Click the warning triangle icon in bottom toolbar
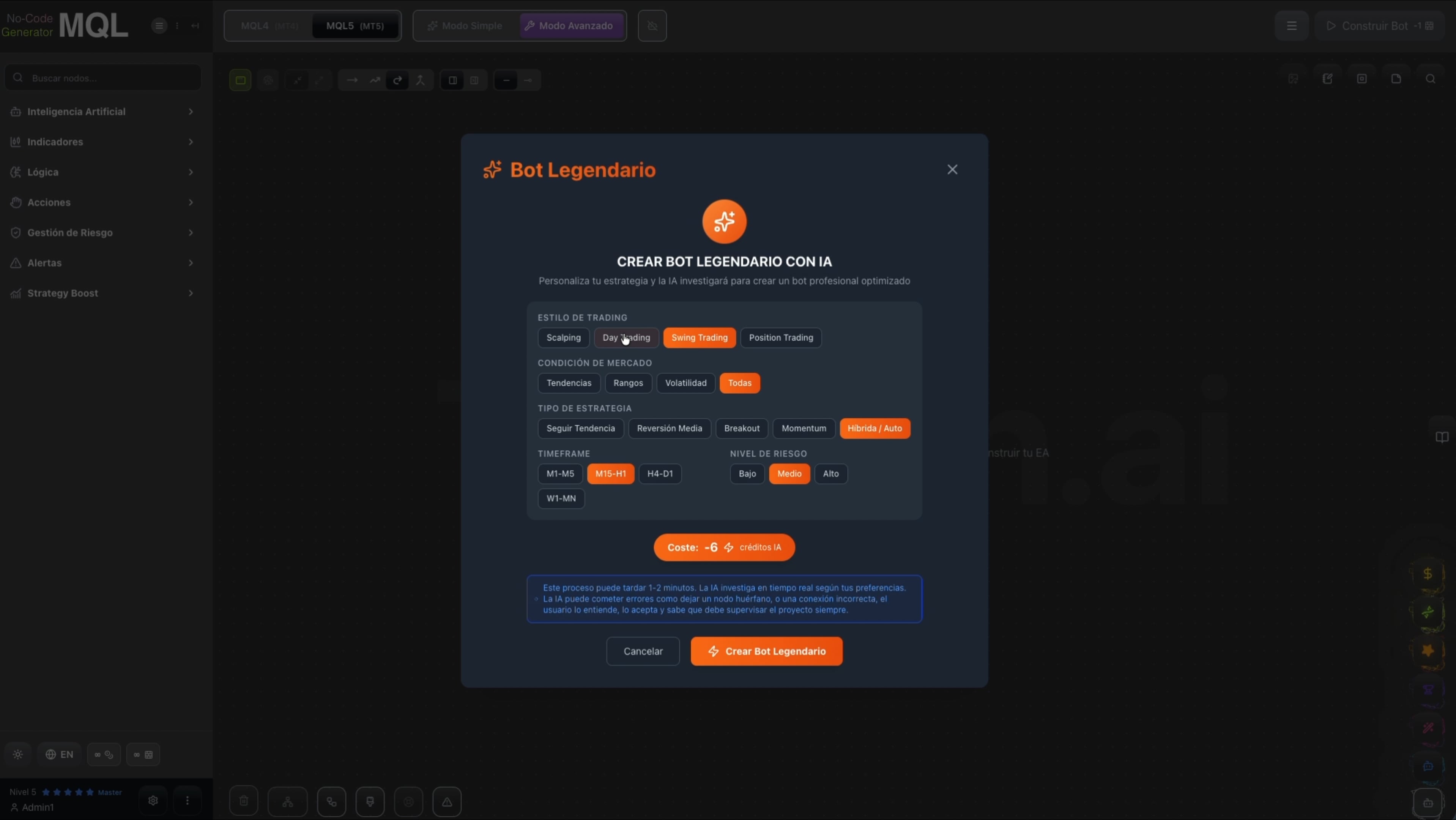The width and height of the screenshot is (1456, 820). (446, 801)
